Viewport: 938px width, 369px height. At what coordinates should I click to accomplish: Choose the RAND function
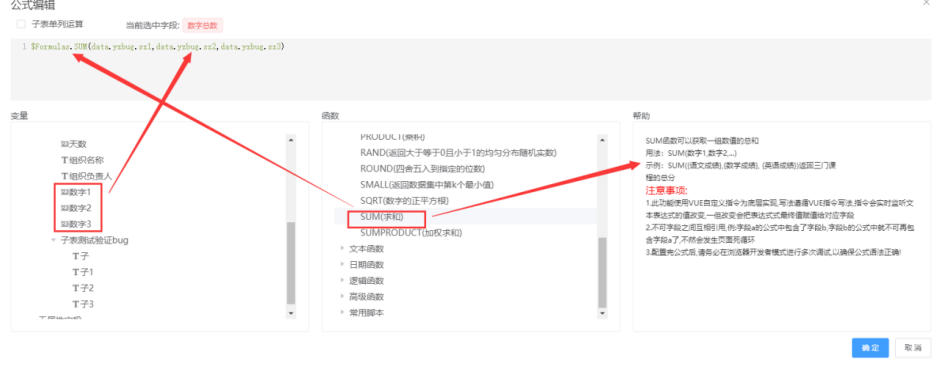458,153
